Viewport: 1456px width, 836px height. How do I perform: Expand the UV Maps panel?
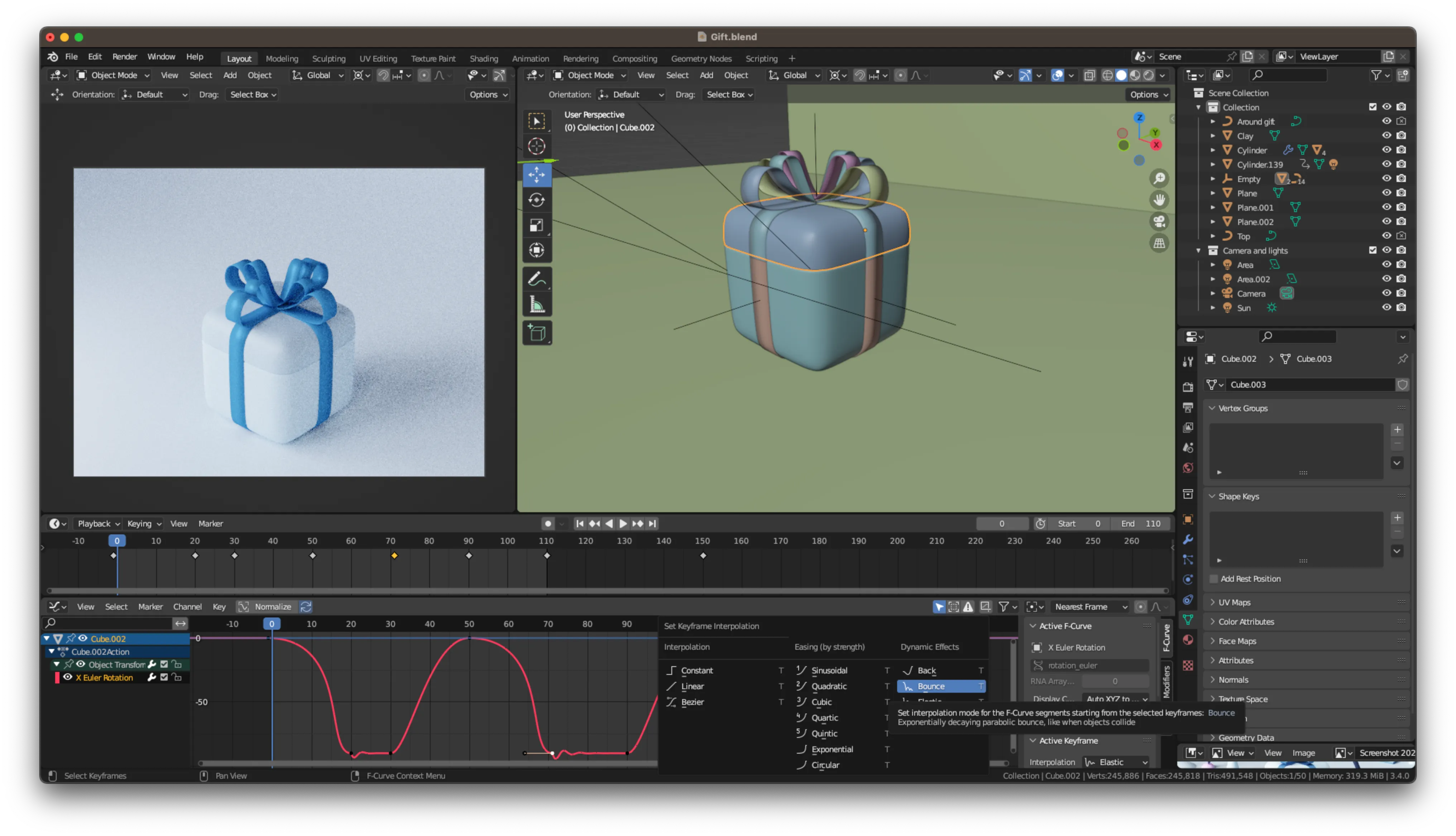[x=1234, y=602]
